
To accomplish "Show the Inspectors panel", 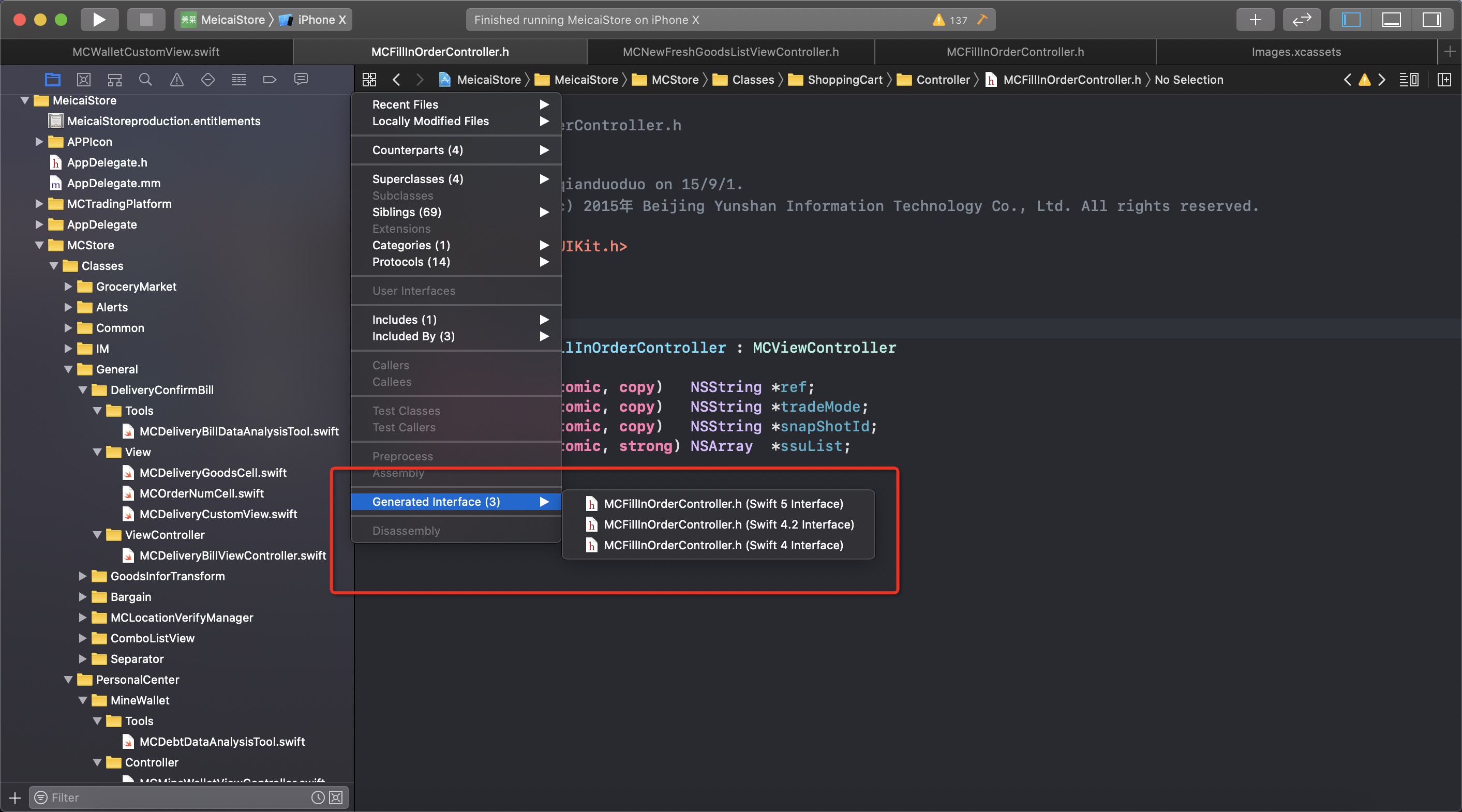I will tap(1431, 20).
